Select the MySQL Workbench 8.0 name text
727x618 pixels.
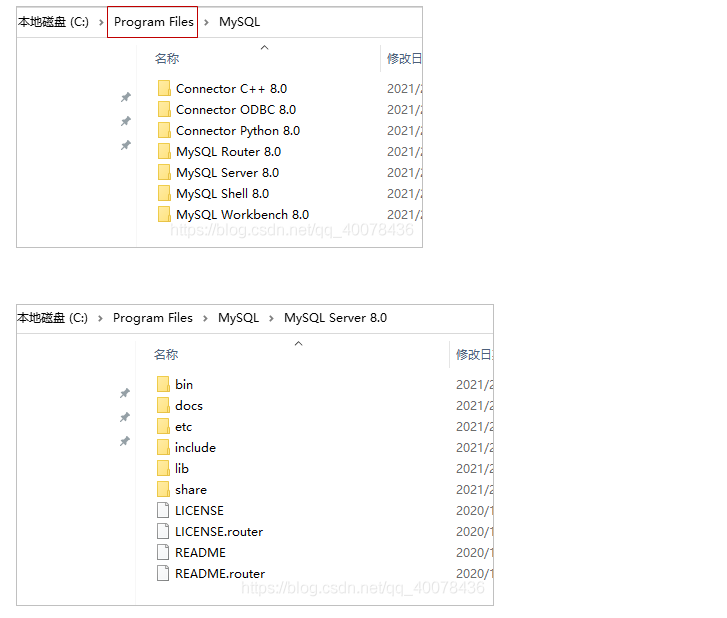(242, 215)
